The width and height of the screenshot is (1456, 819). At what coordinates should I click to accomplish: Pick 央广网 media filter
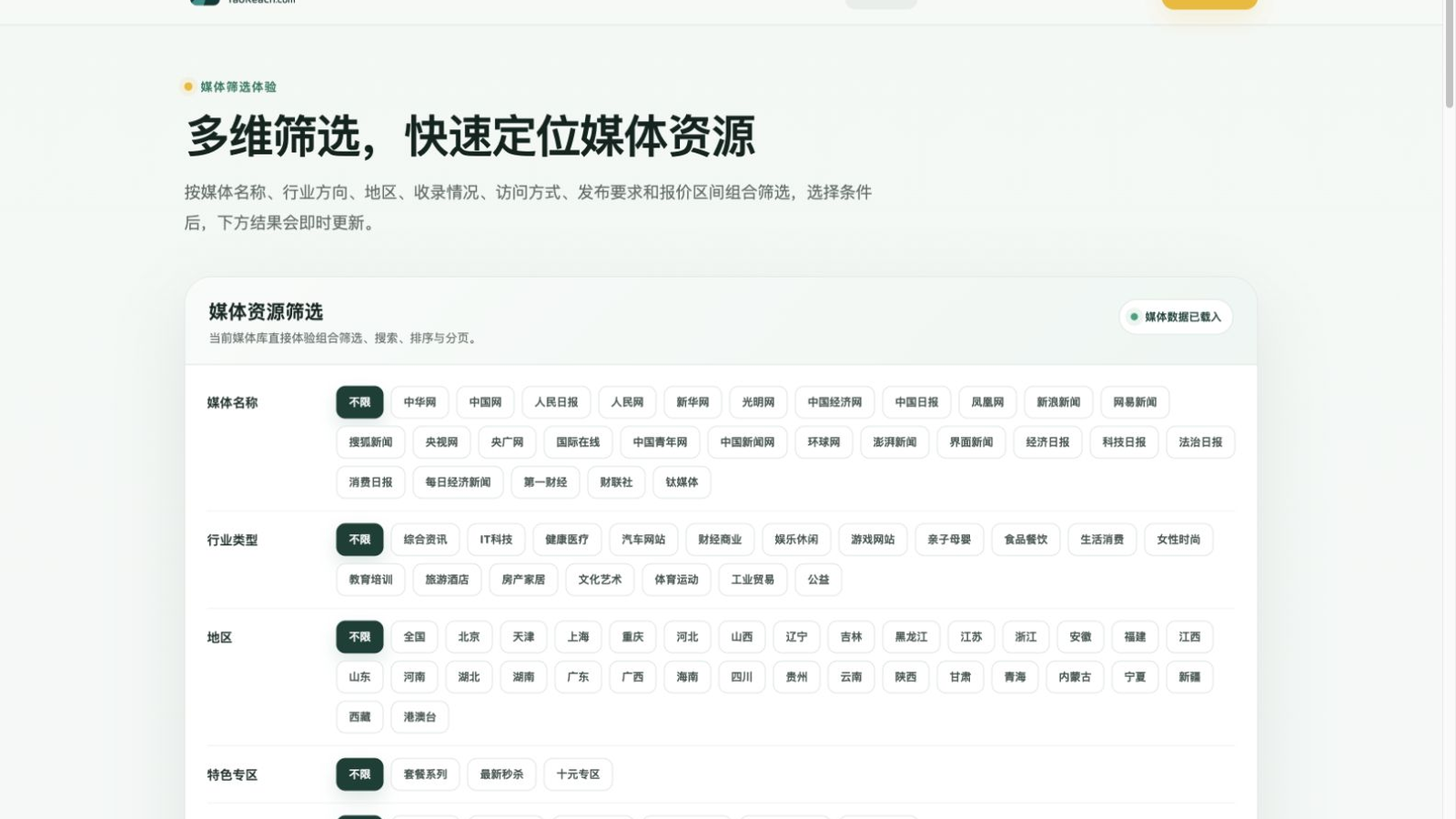507,442
